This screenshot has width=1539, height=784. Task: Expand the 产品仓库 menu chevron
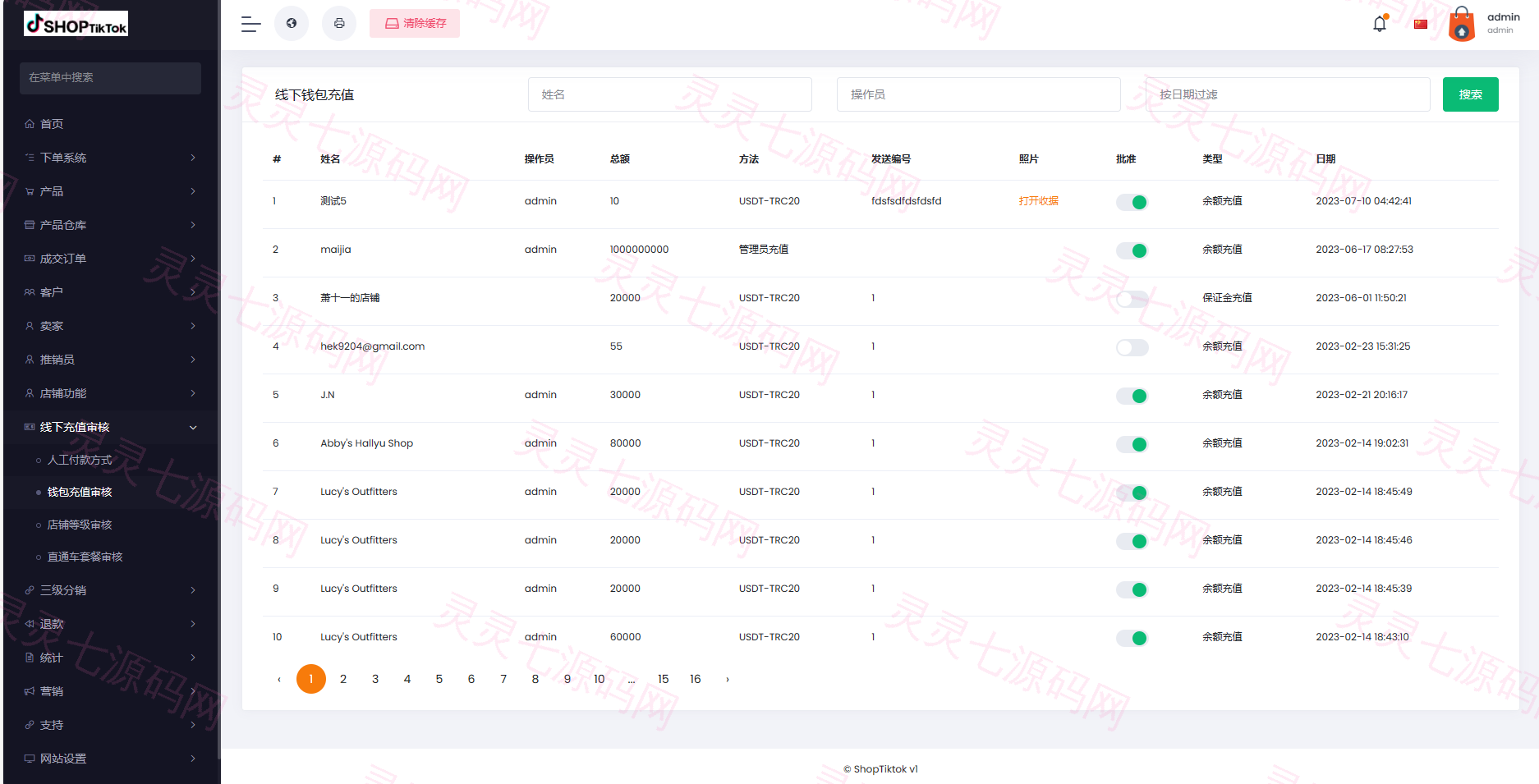click(193, 225)
